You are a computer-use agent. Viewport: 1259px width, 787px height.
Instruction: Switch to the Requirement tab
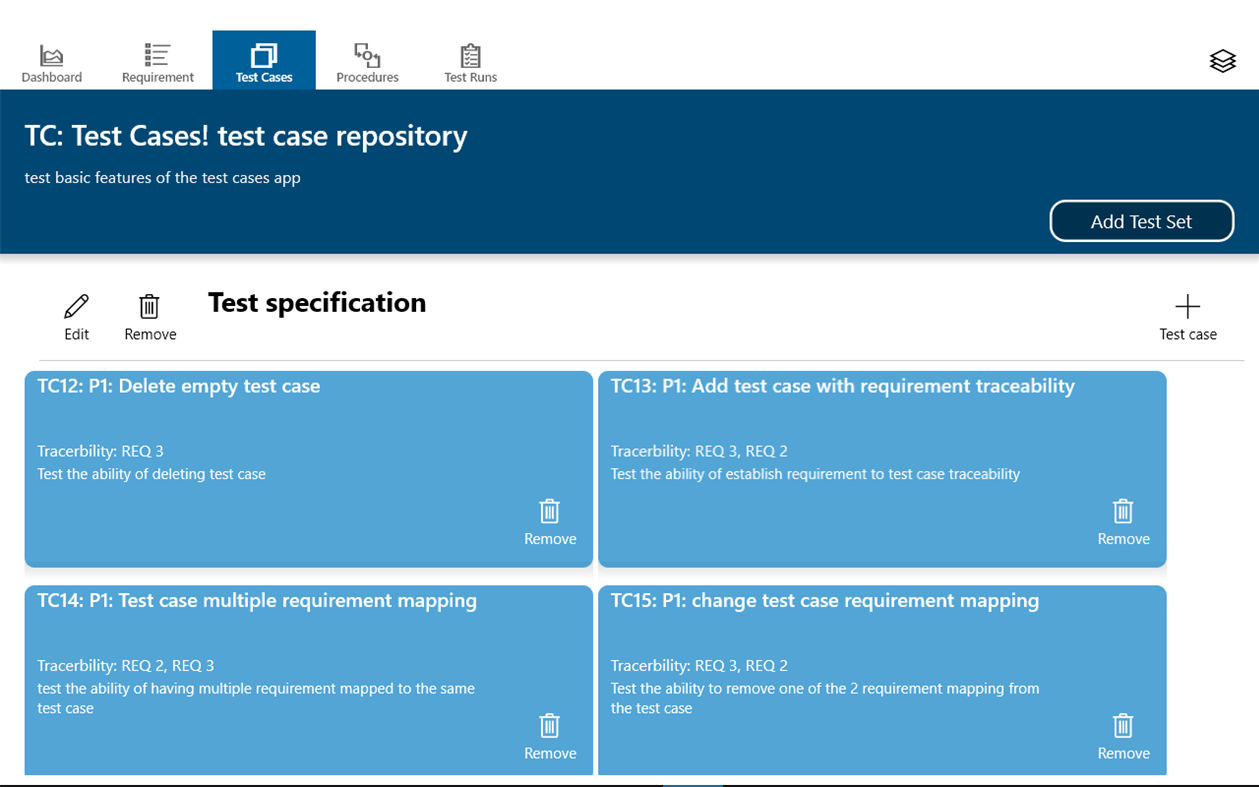(x=158, y=62)
